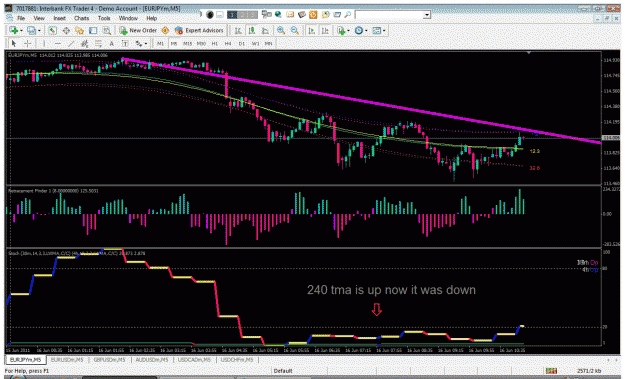Switch to candlestick chart icon
Image resolution: width=625 pixels, height=379 pixels.
252,30
